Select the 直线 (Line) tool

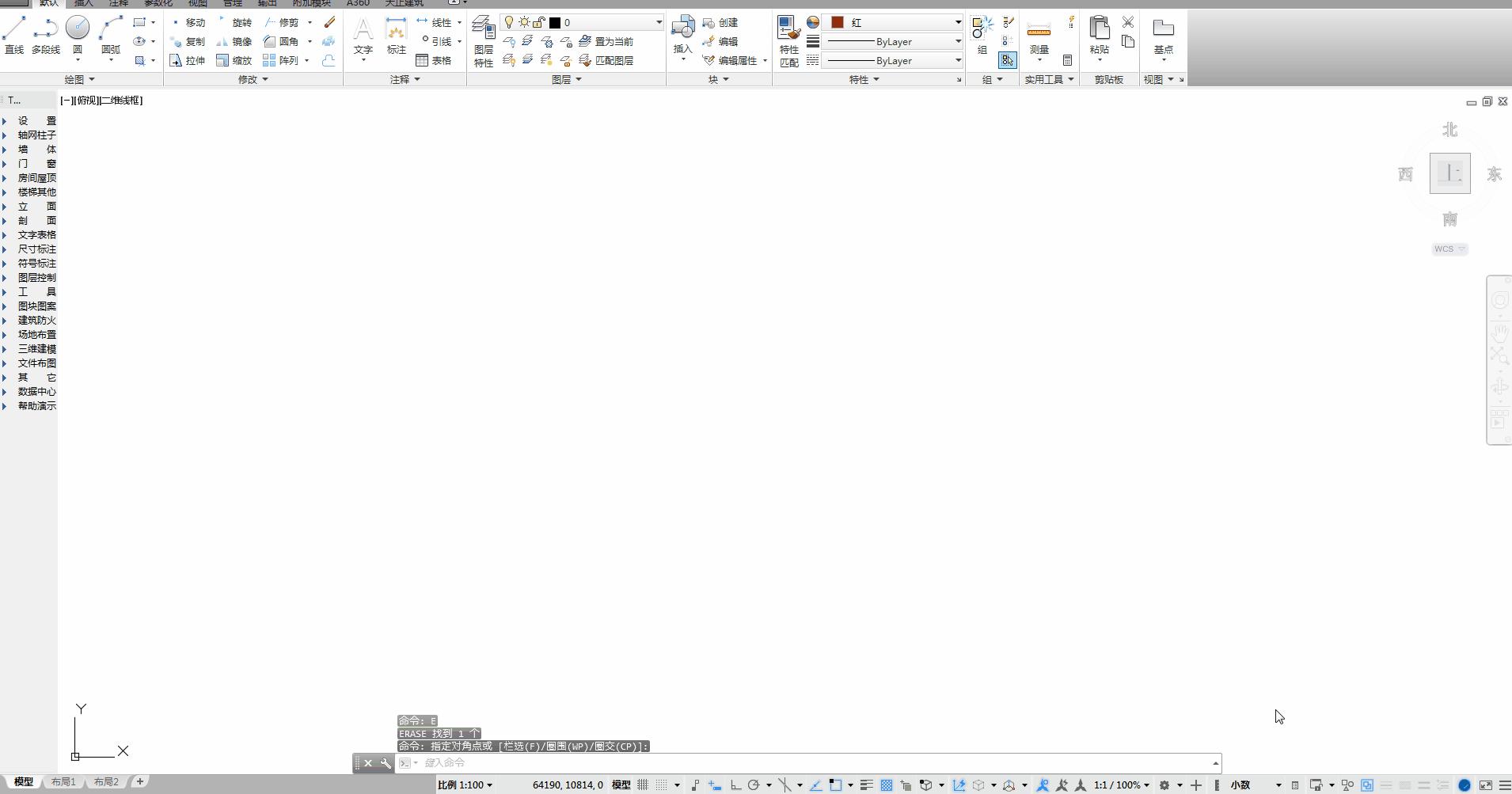coord(14,35)
